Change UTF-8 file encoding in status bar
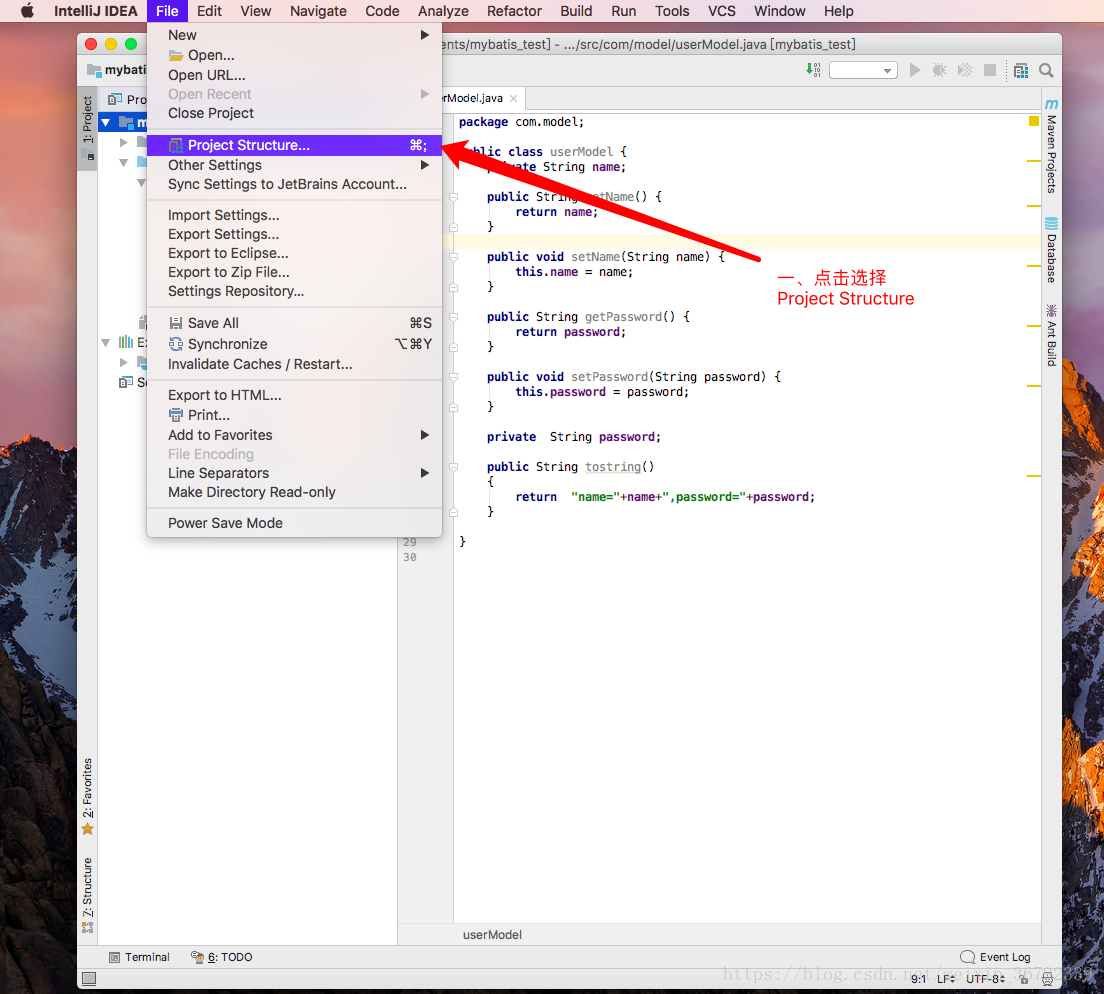 pos(985,979)
